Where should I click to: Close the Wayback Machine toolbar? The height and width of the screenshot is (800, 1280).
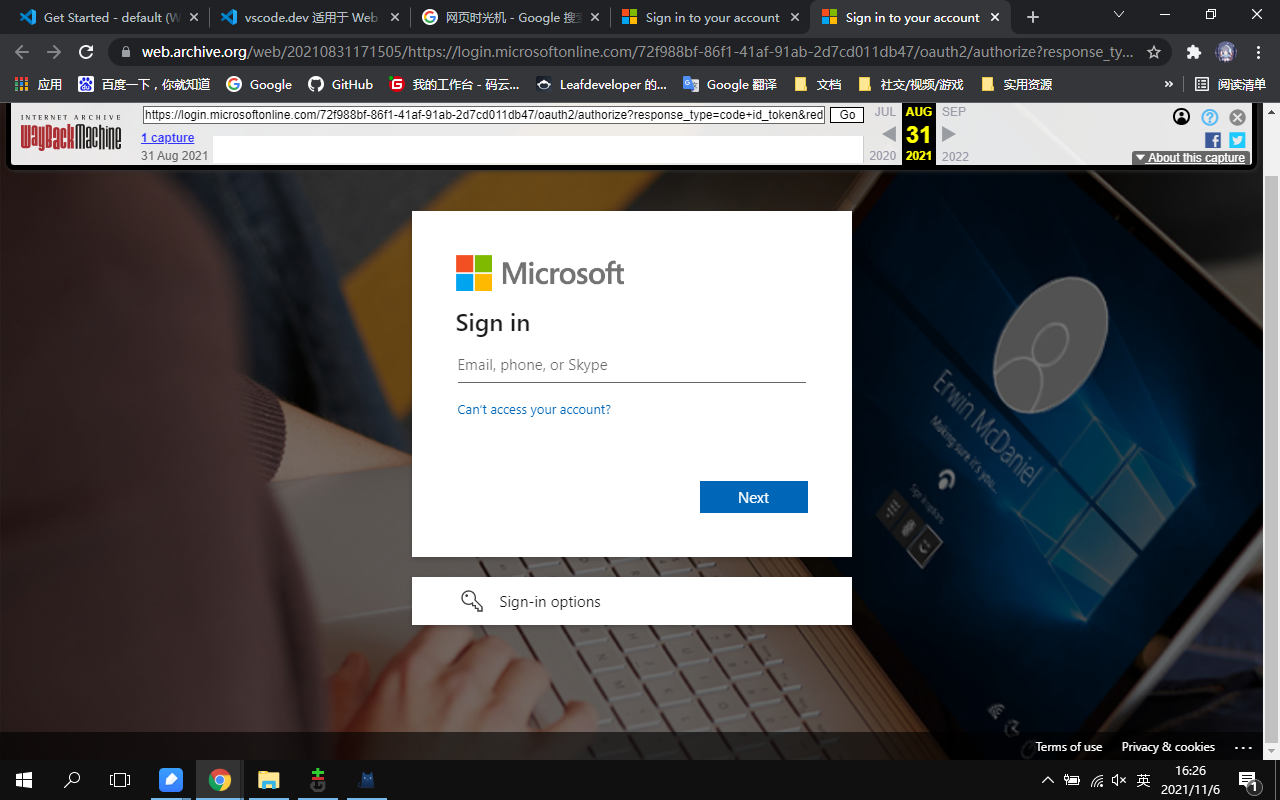[1237, 117]
